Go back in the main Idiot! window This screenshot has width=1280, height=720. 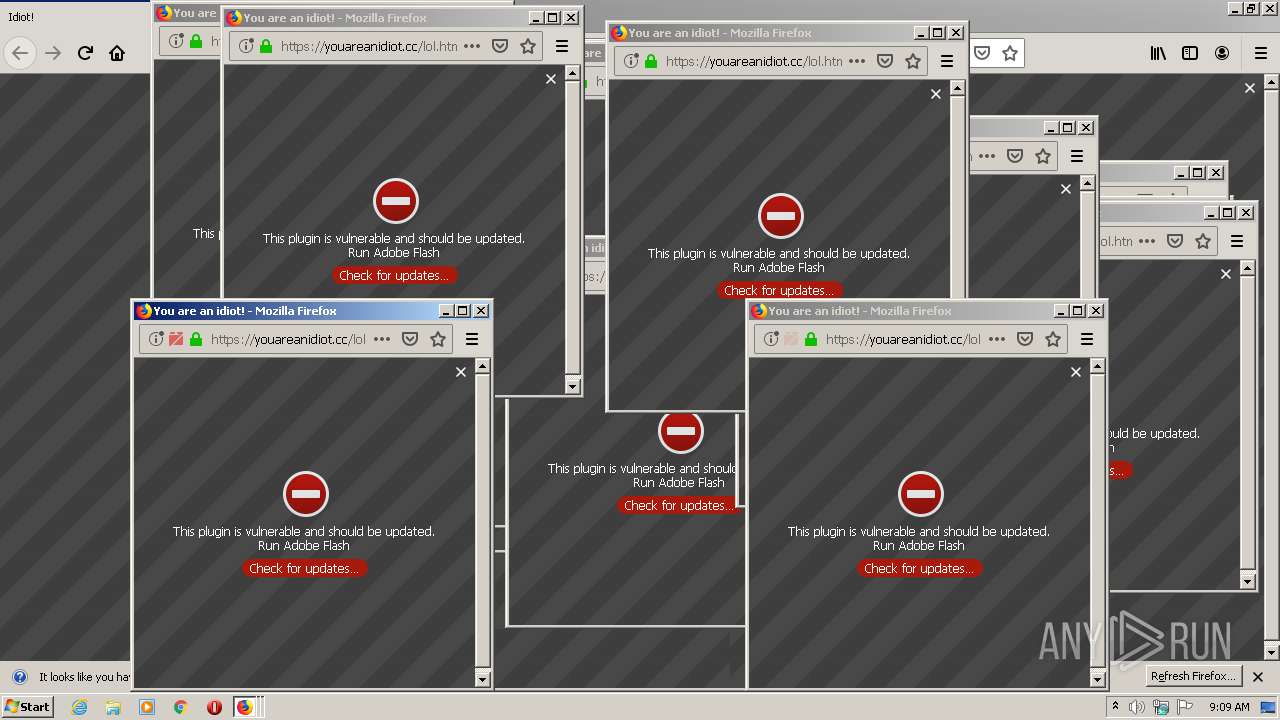[20, 53]
